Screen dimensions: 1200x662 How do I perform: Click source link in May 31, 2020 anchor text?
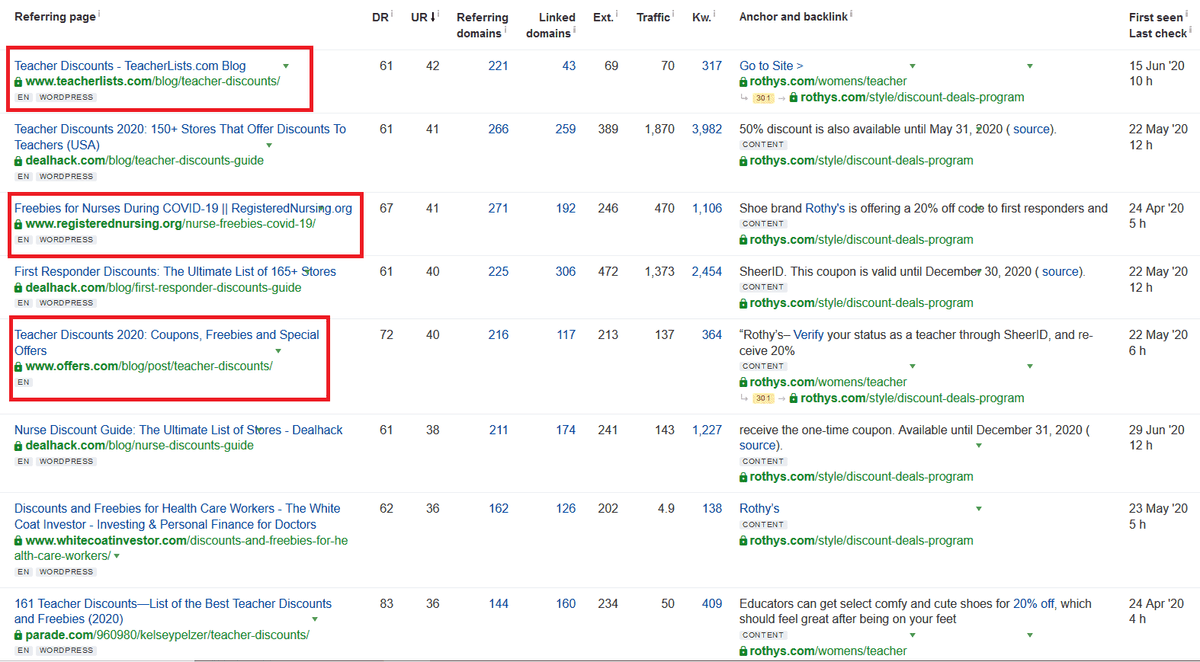click(1031, 129)
